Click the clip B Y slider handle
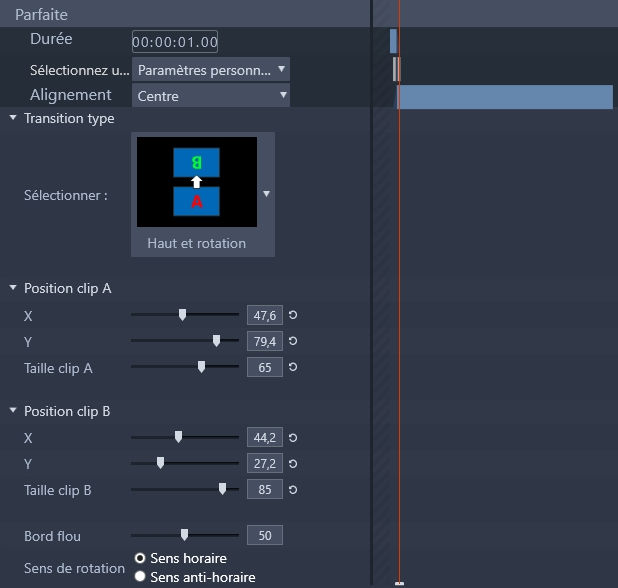This screenshot has width=618, height=588. (x=160, y=463)
